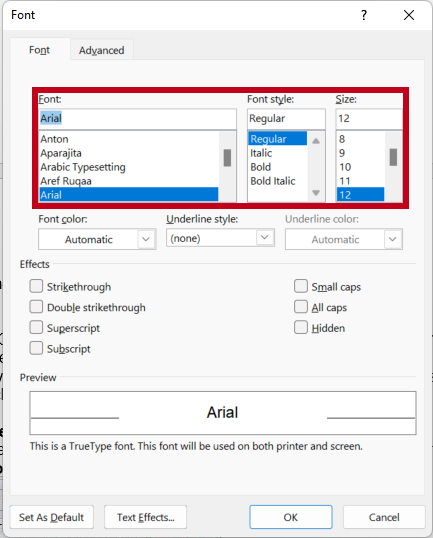The image size is (433, 538).
Task: Select Bold Italic in font style list
Action: (273, 181)
